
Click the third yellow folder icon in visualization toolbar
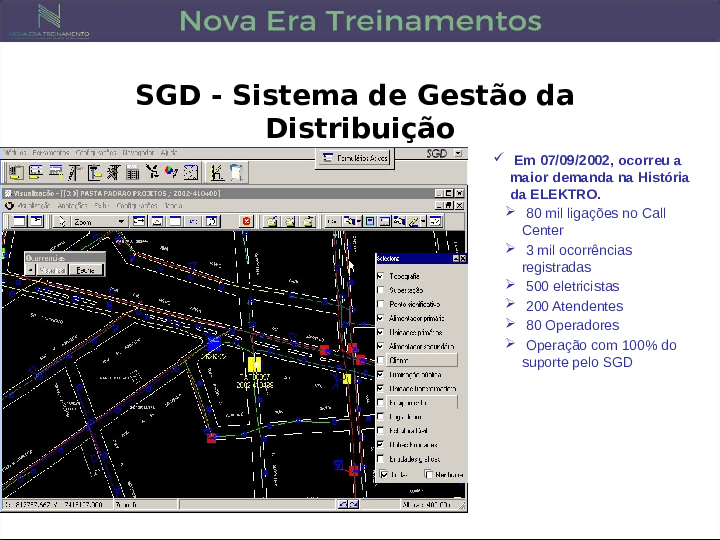pos(309,221)
